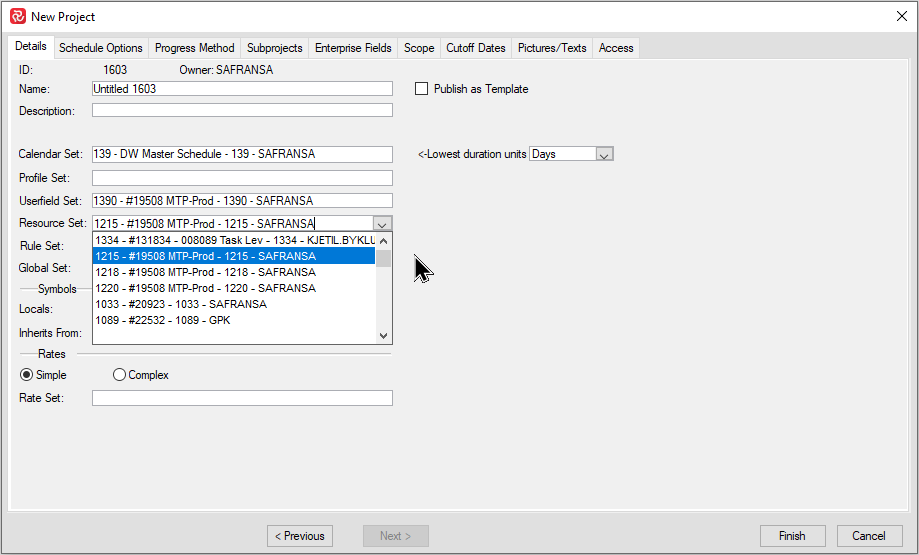Open the Enterprise Fields tab
919x555 pixels.
(x=353, y=48)
